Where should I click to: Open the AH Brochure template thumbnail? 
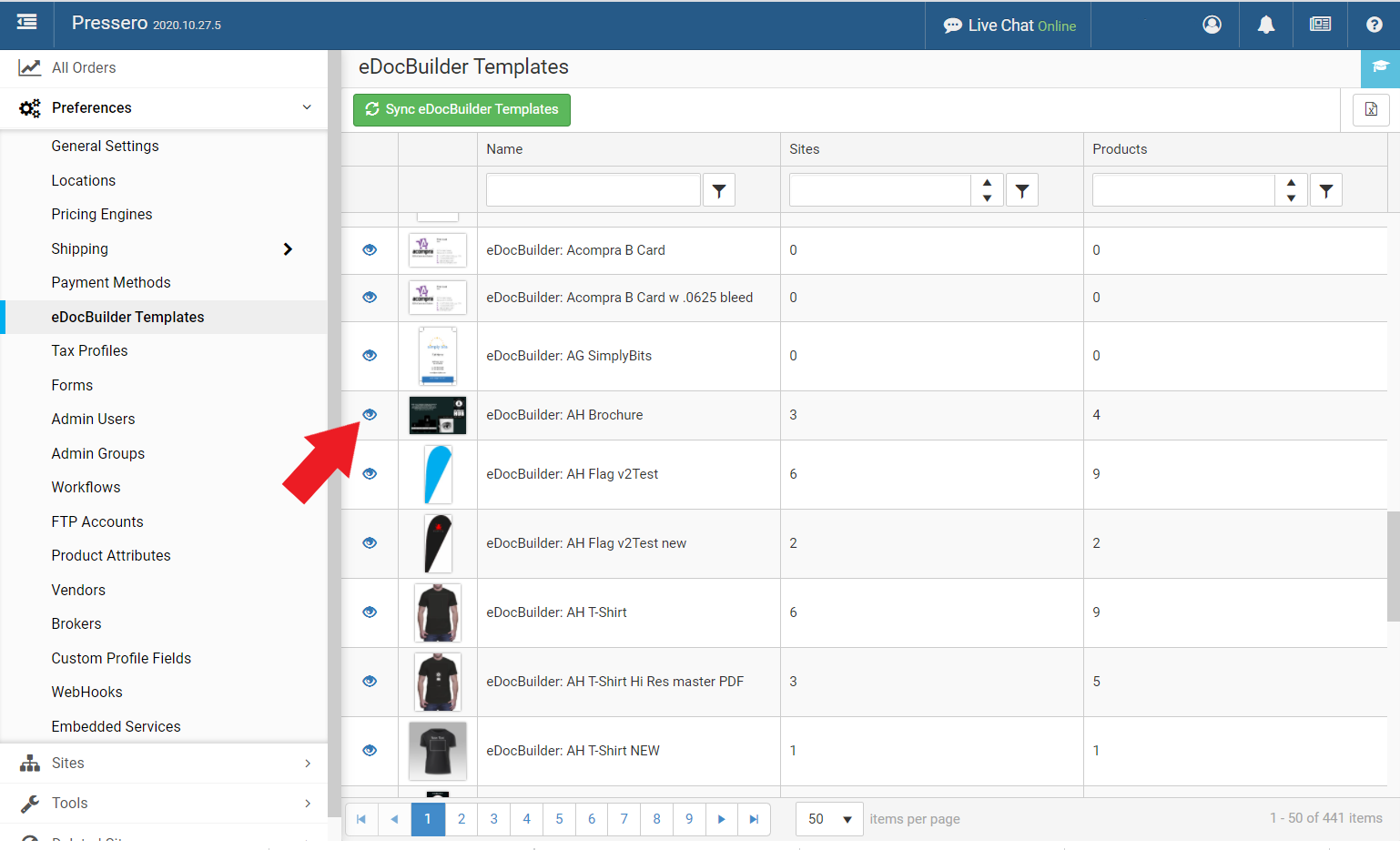pyautogui.click(x=438, y=415)
